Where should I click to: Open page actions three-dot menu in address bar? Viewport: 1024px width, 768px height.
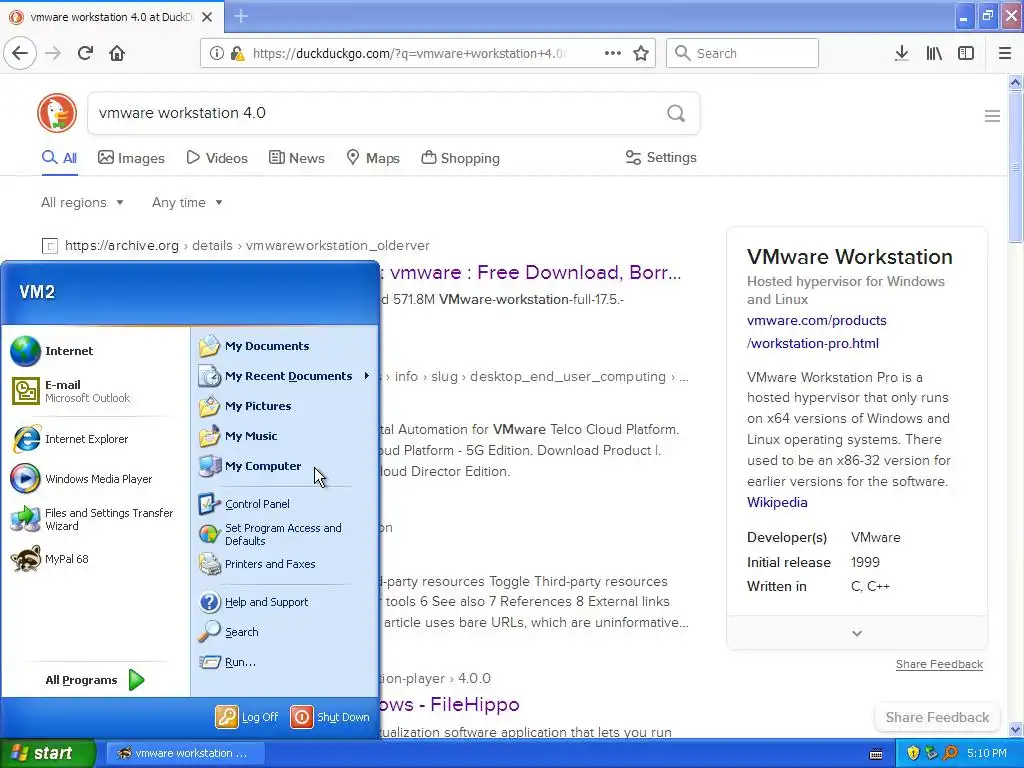(x=613, y=53)
